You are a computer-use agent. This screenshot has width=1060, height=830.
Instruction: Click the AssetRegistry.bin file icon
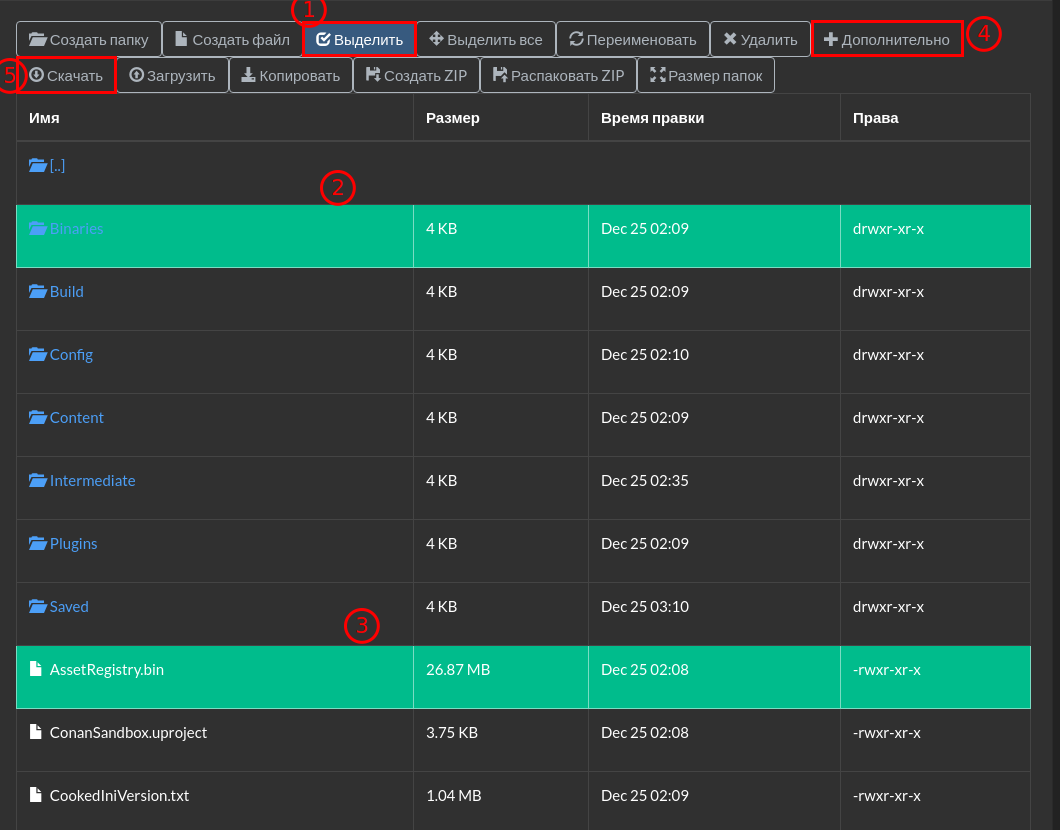click(x=35, y=669)
